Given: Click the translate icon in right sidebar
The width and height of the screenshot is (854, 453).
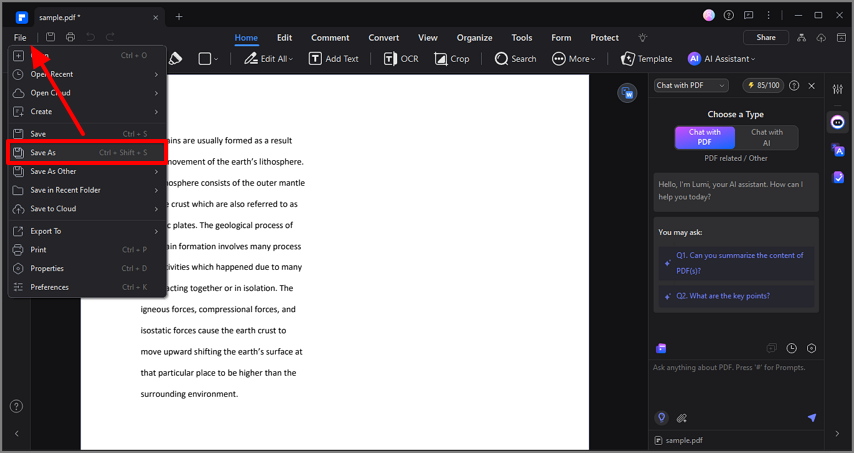Looking at the screenshot, I should point(838,150).
